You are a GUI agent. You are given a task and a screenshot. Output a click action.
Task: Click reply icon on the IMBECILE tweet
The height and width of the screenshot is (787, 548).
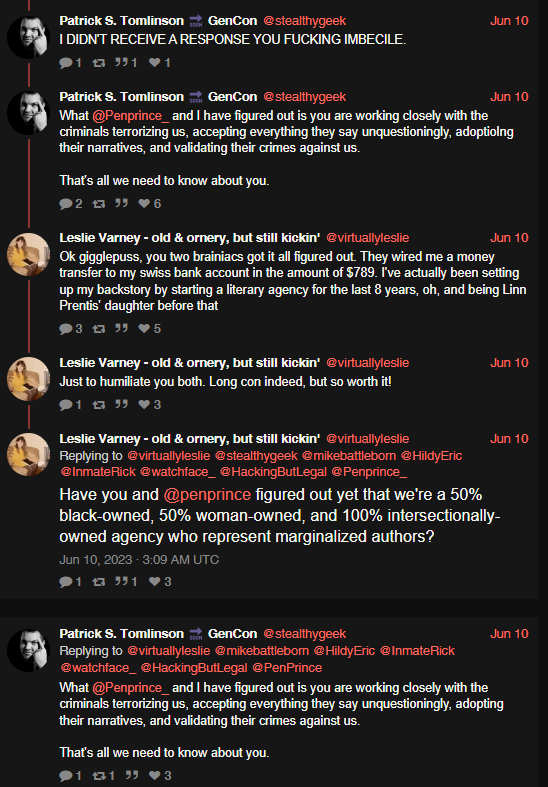coord(66,63)
